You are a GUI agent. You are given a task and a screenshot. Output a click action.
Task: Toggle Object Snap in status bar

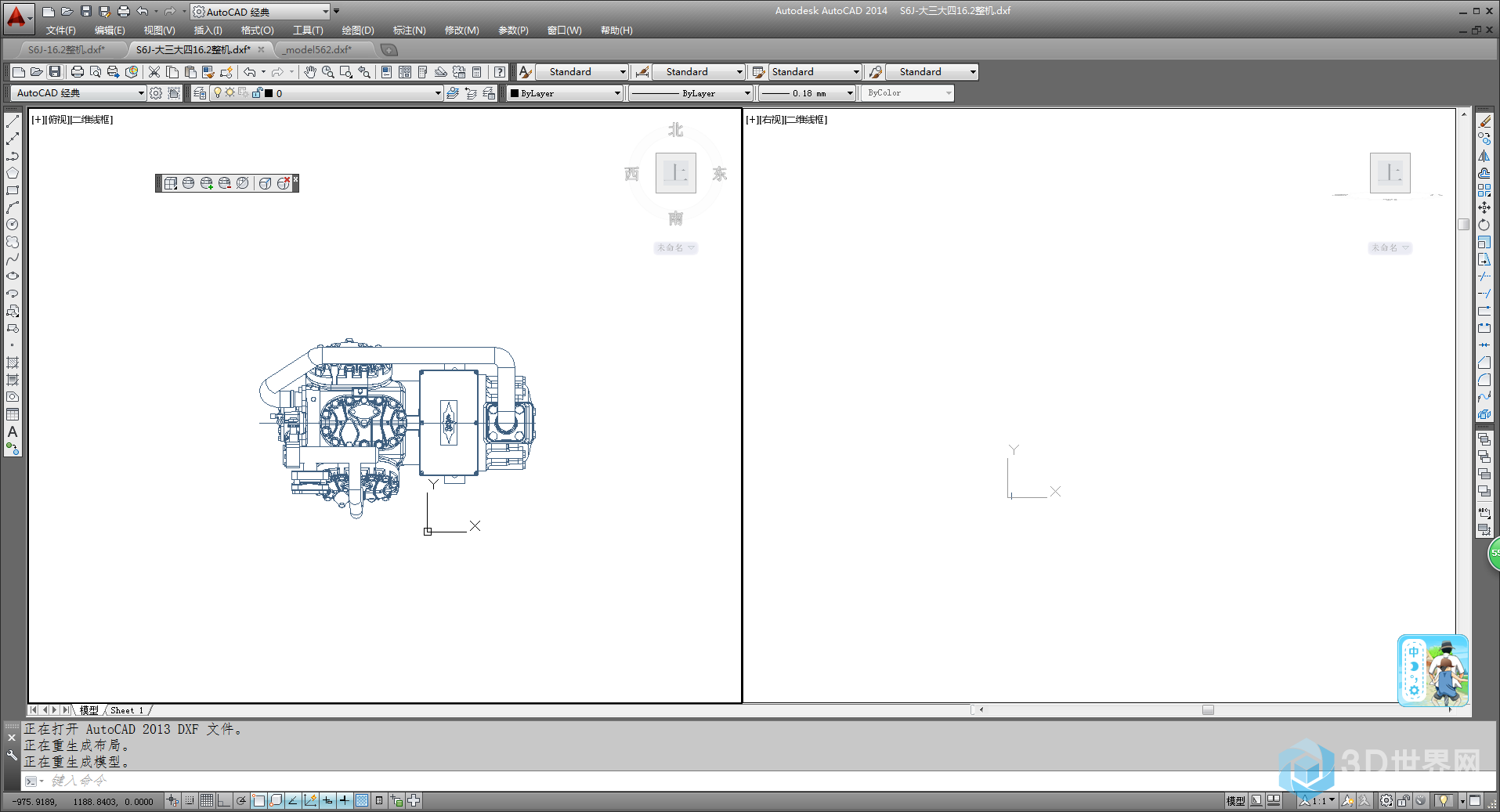point(258,800)
